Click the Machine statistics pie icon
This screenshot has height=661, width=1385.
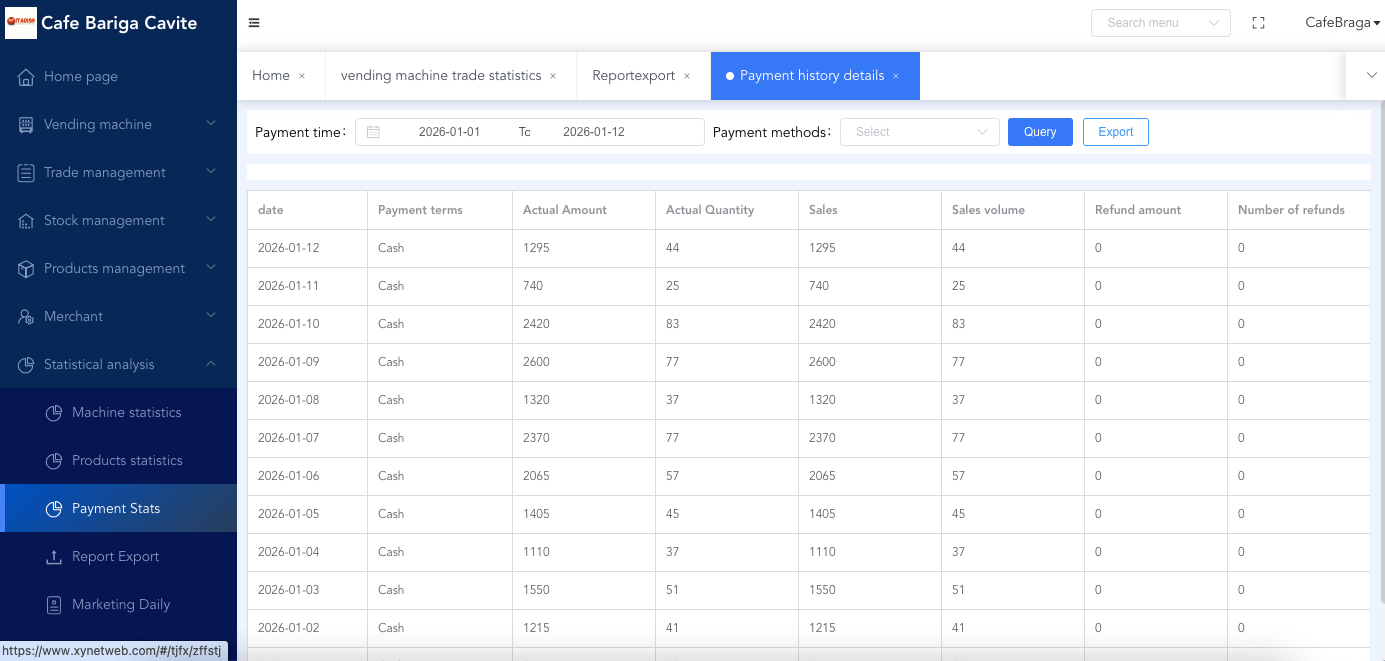point(54,413)
